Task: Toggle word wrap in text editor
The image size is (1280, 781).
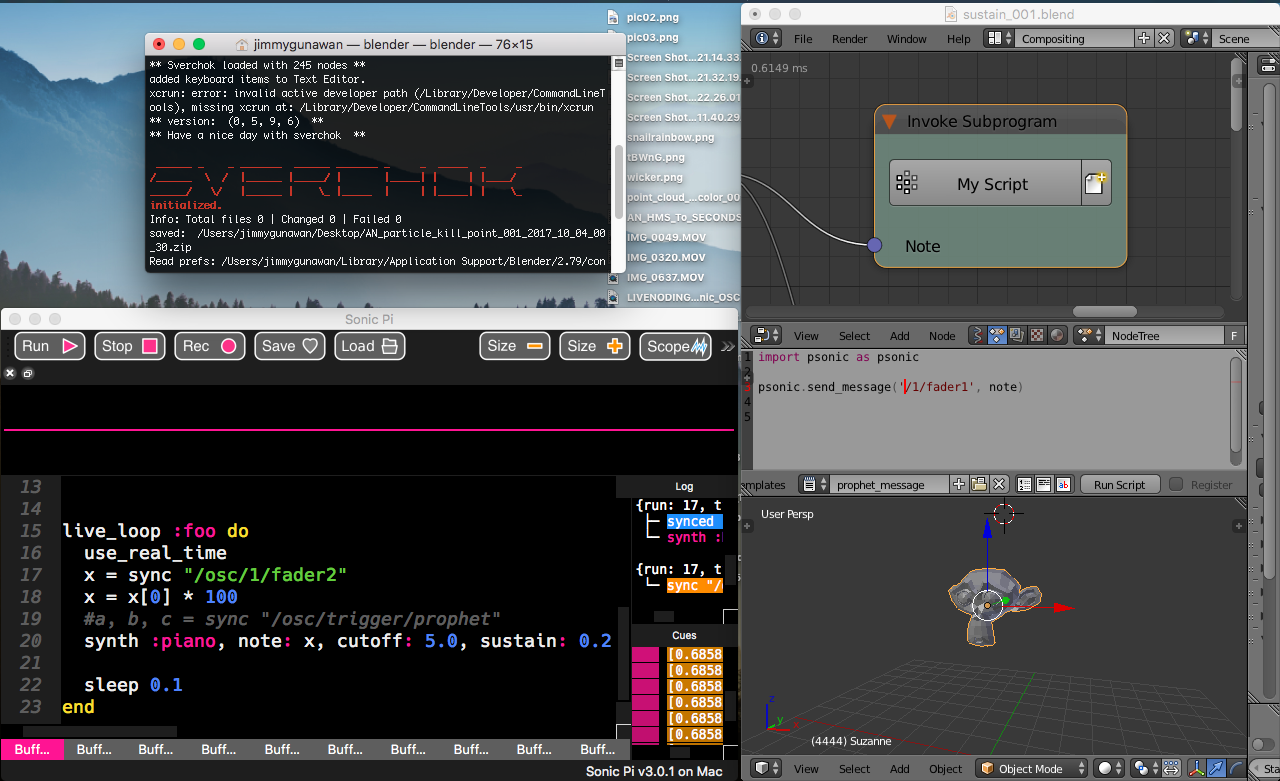Action: click(1044, 485)
